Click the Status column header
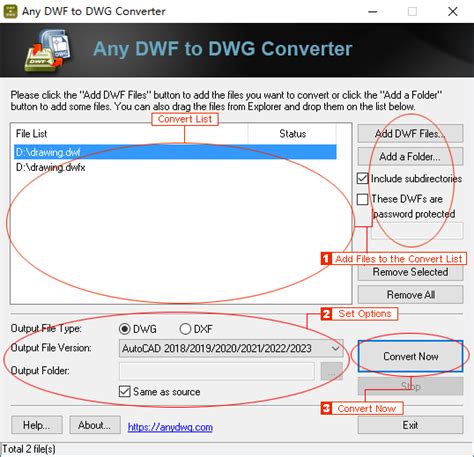Screen dimensions: 474x457 click(292, 134)
